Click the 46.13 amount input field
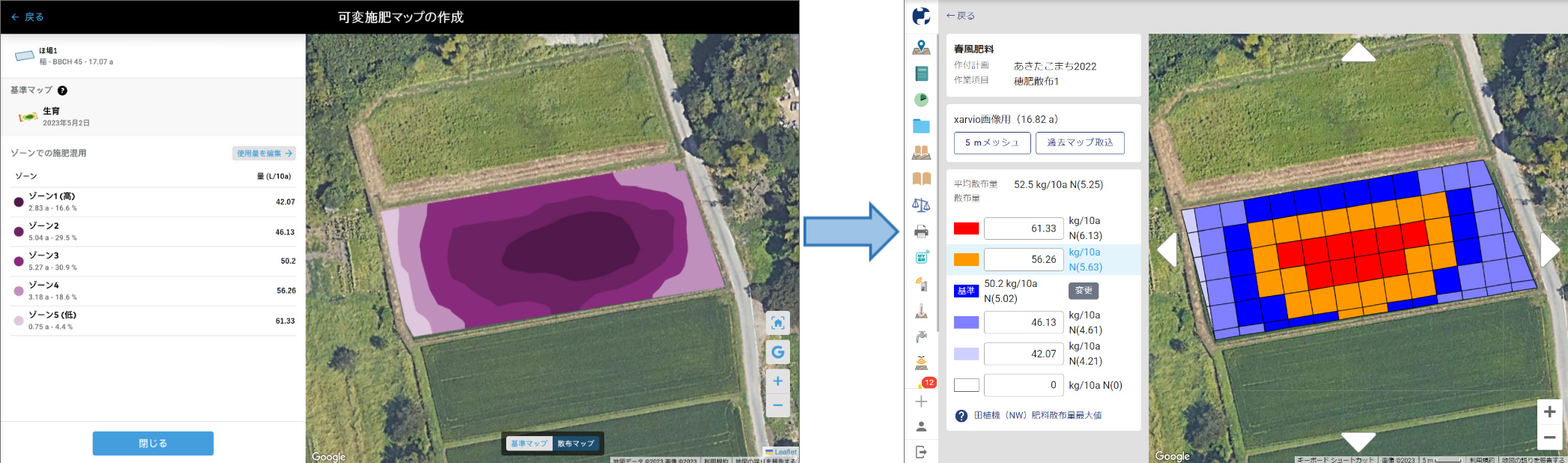The image size is (1568, 463). pyautogui.click(x=1024, y=322)
